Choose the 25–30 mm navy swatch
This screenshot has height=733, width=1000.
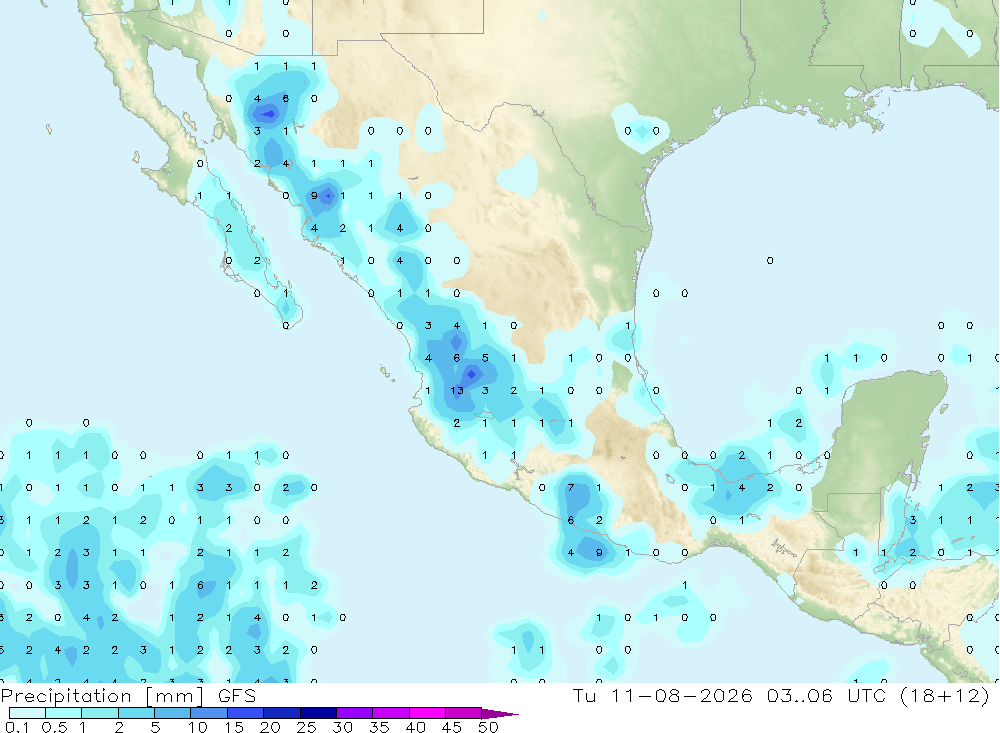(318, 713)
